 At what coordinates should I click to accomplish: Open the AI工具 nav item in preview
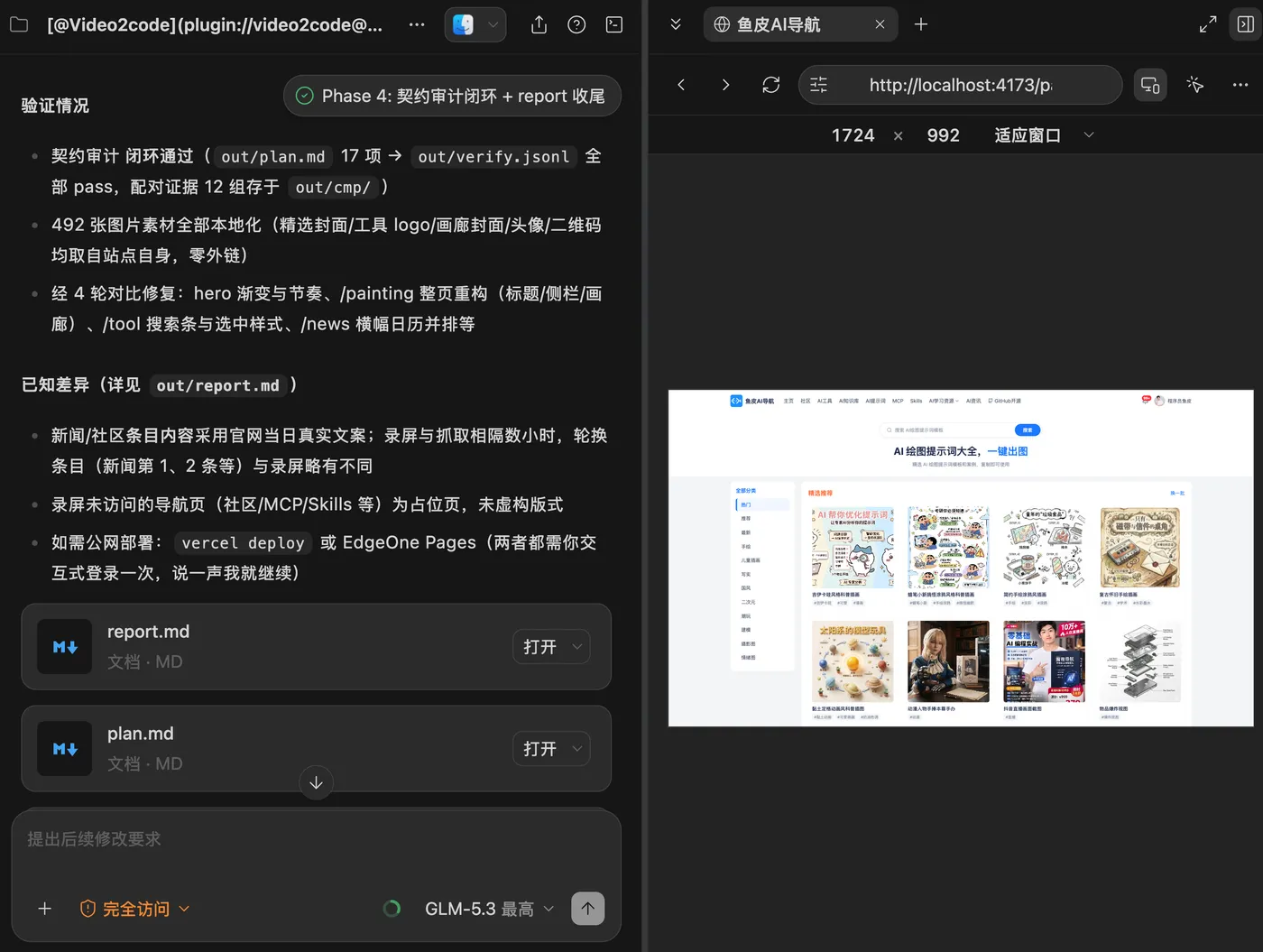[x=825, y=401]
